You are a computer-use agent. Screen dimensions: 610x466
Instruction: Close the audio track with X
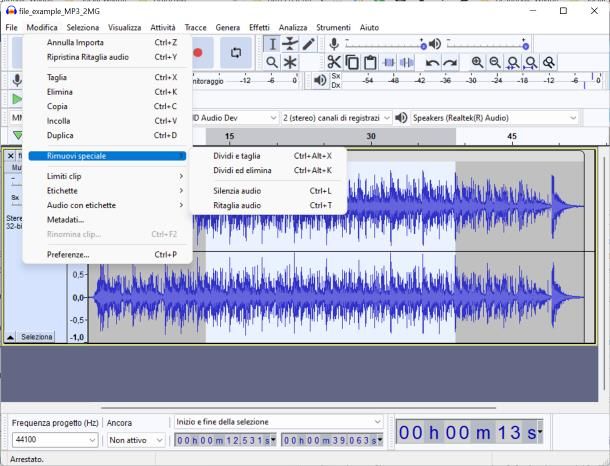(x=11, y=156)
